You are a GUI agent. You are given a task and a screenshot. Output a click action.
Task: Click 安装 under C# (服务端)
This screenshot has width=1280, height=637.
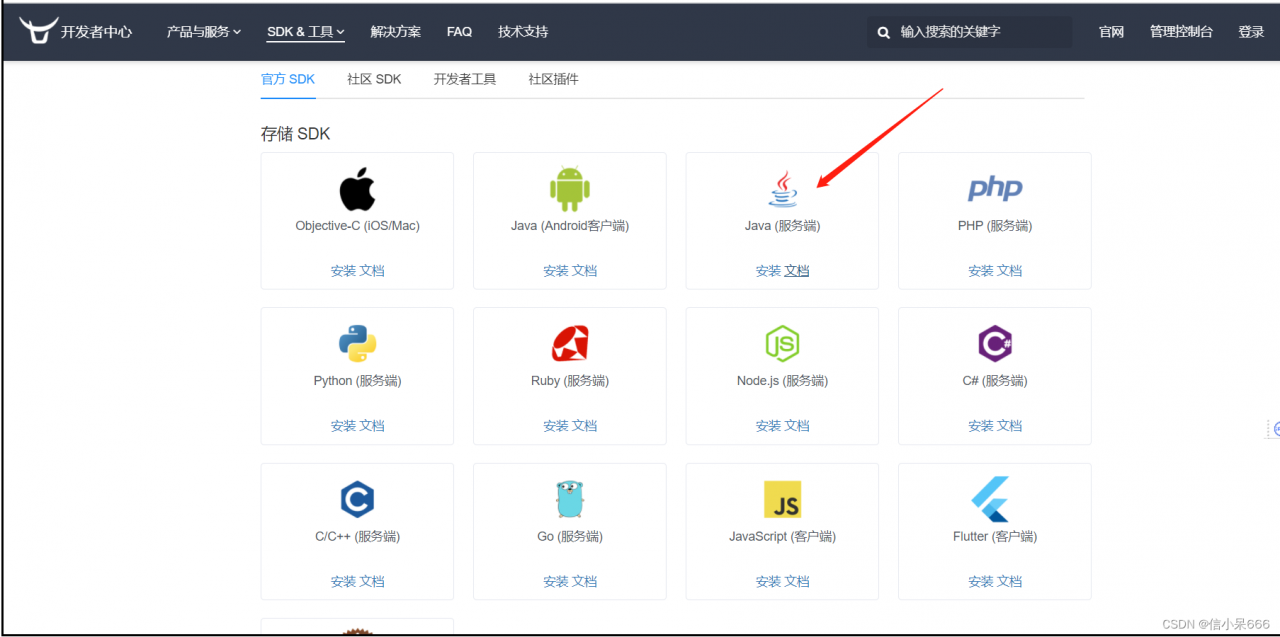(981, 426)
